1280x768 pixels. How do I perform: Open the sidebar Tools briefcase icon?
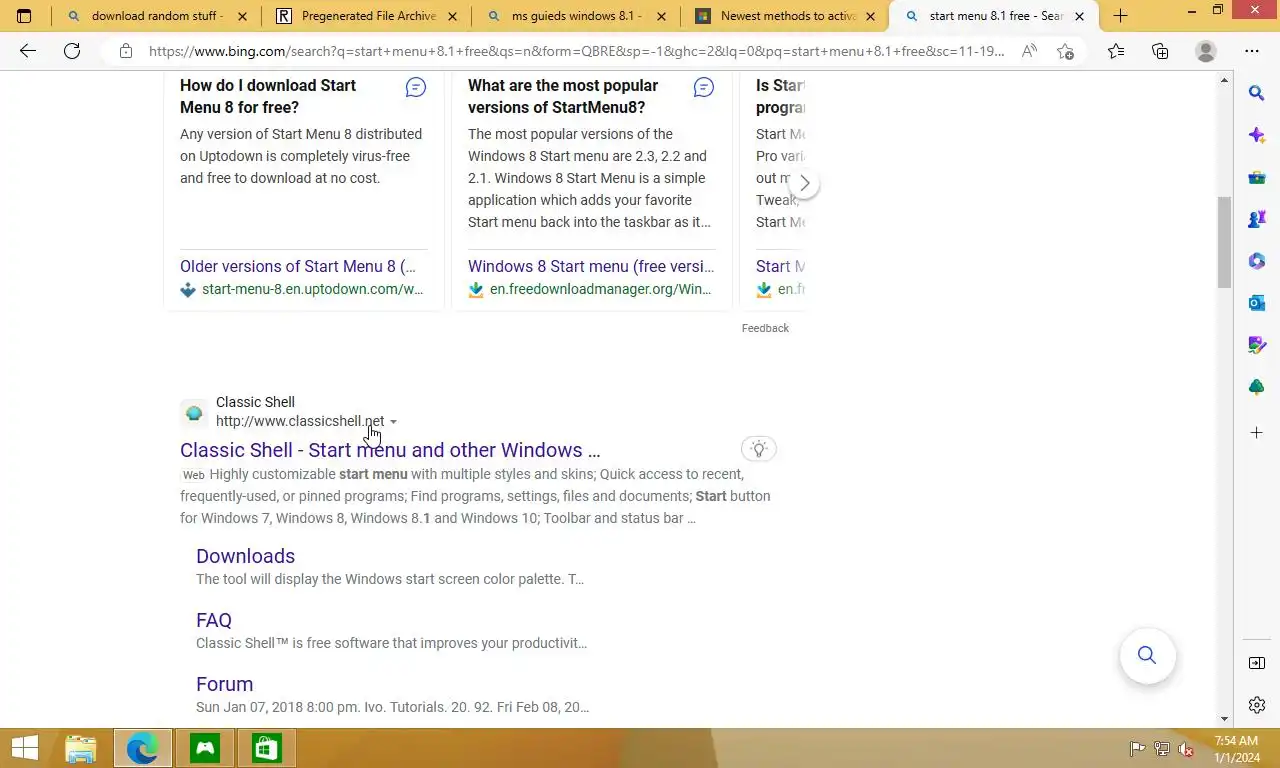click(x=1257, y=177)
